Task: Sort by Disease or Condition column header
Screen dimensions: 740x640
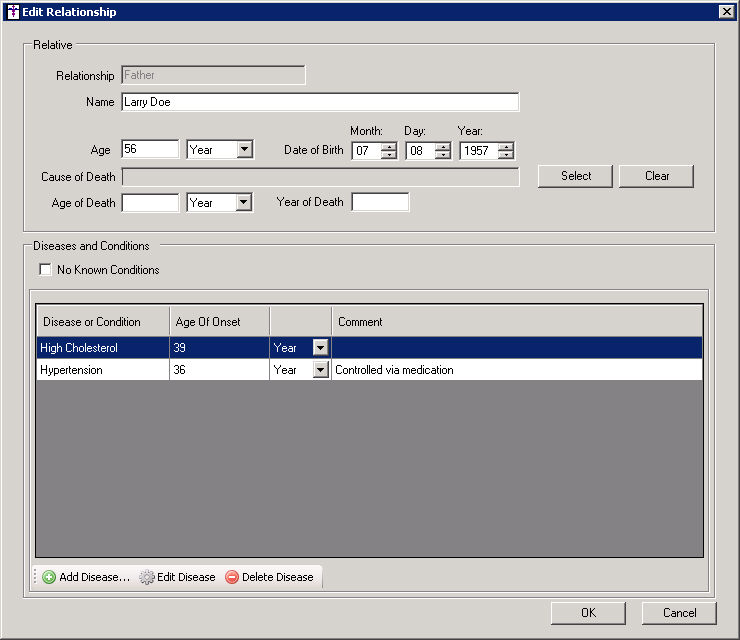Action: pyautogui.click(x=102, y=322)
